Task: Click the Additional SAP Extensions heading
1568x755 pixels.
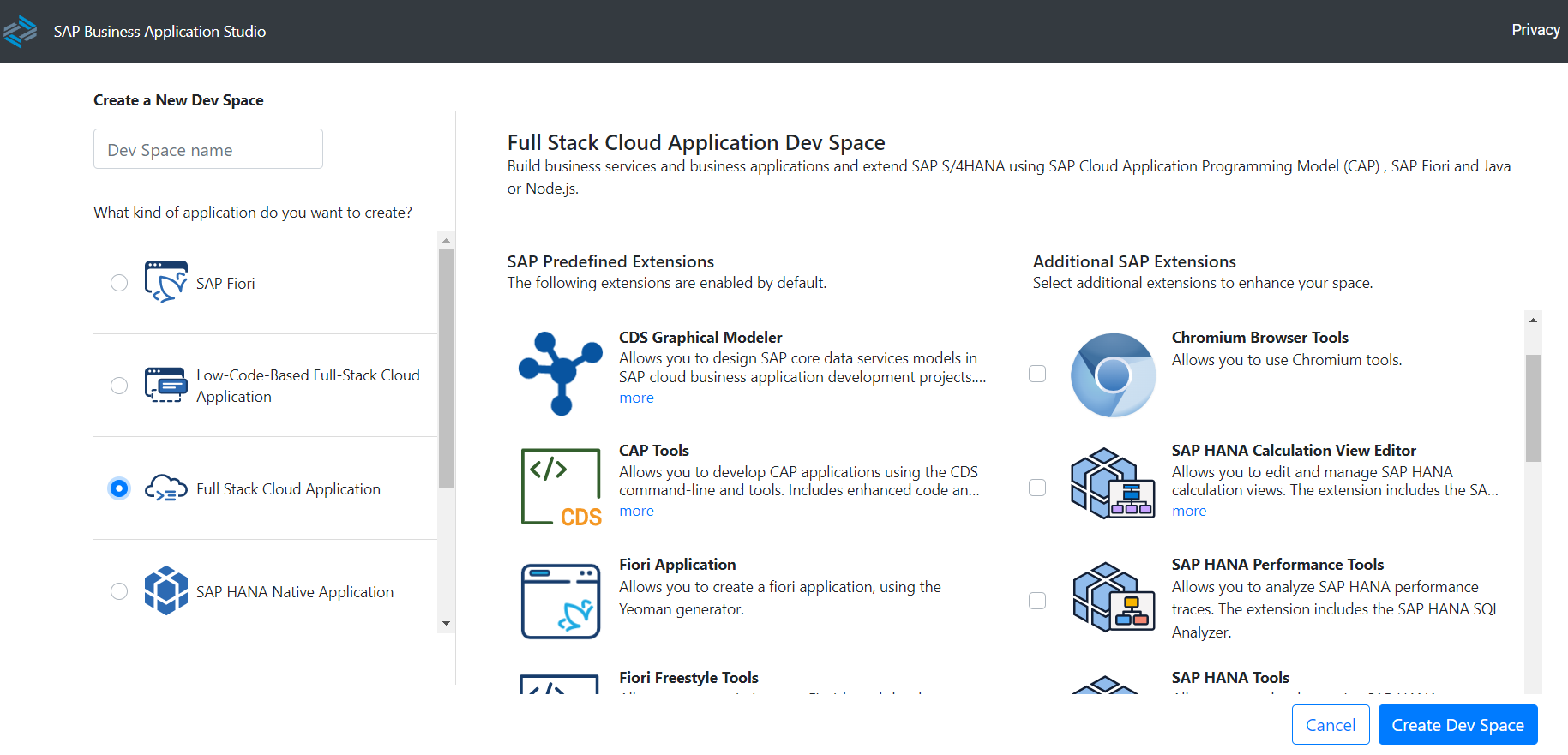Action: (x=1134, y=261)
